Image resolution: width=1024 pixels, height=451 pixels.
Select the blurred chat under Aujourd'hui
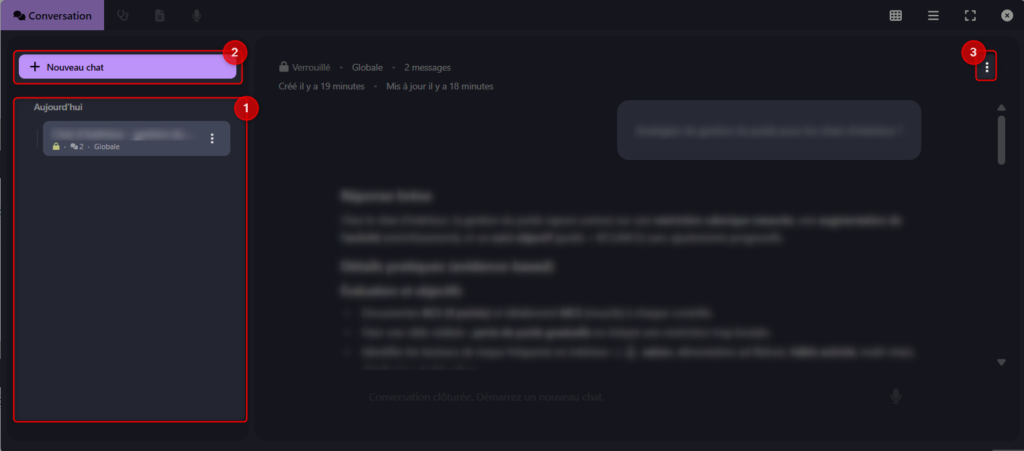(136, 138)
